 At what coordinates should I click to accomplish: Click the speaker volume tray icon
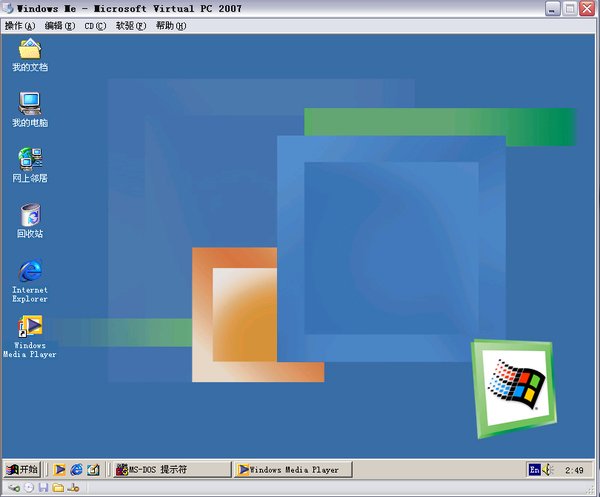[548, 469]
